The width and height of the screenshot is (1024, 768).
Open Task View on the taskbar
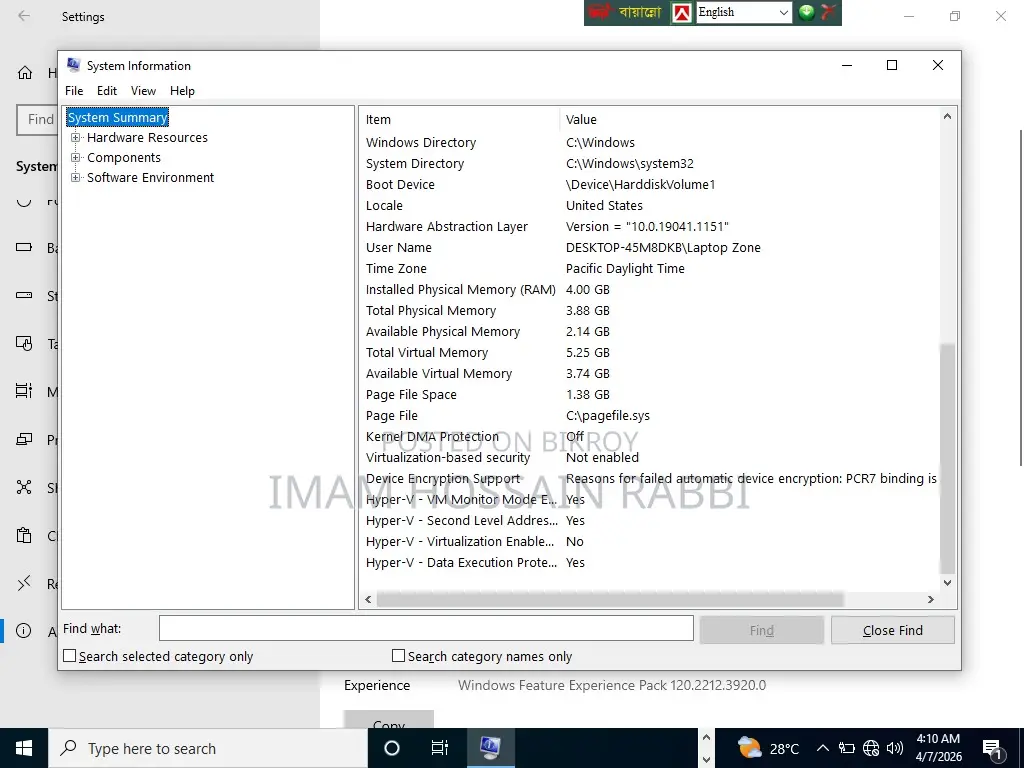[440, 748]
